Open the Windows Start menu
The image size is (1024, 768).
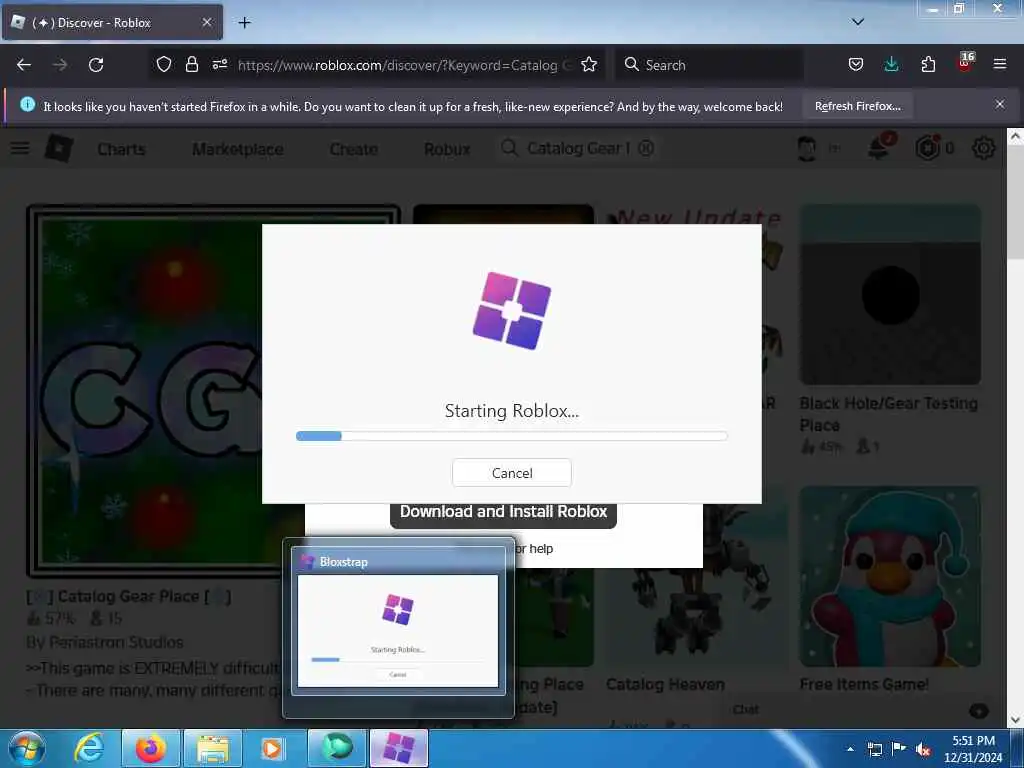click(27, 748)
